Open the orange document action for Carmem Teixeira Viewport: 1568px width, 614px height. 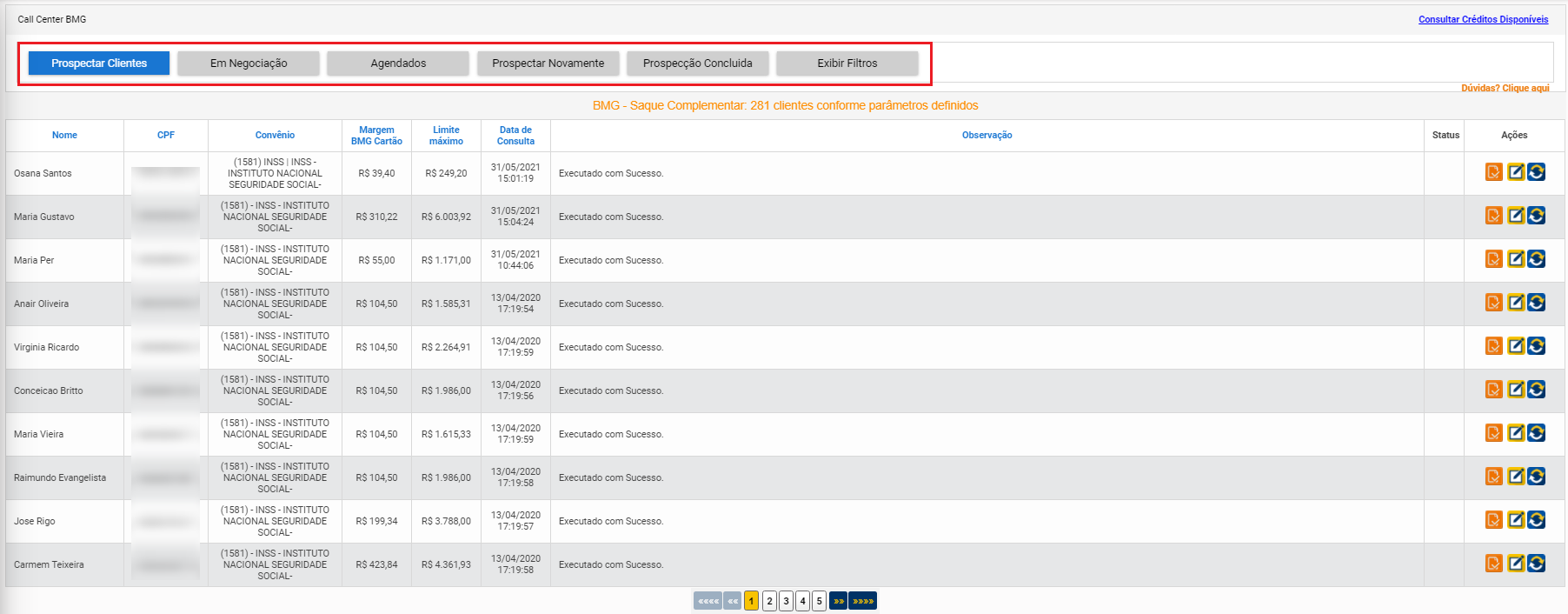pyautogui.click(x=1493, y=564)
